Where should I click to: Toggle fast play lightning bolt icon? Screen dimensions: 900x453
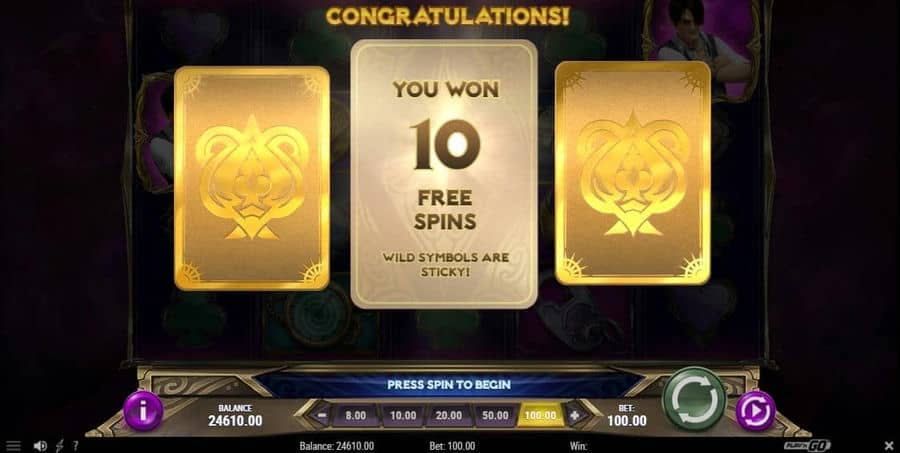60,446
